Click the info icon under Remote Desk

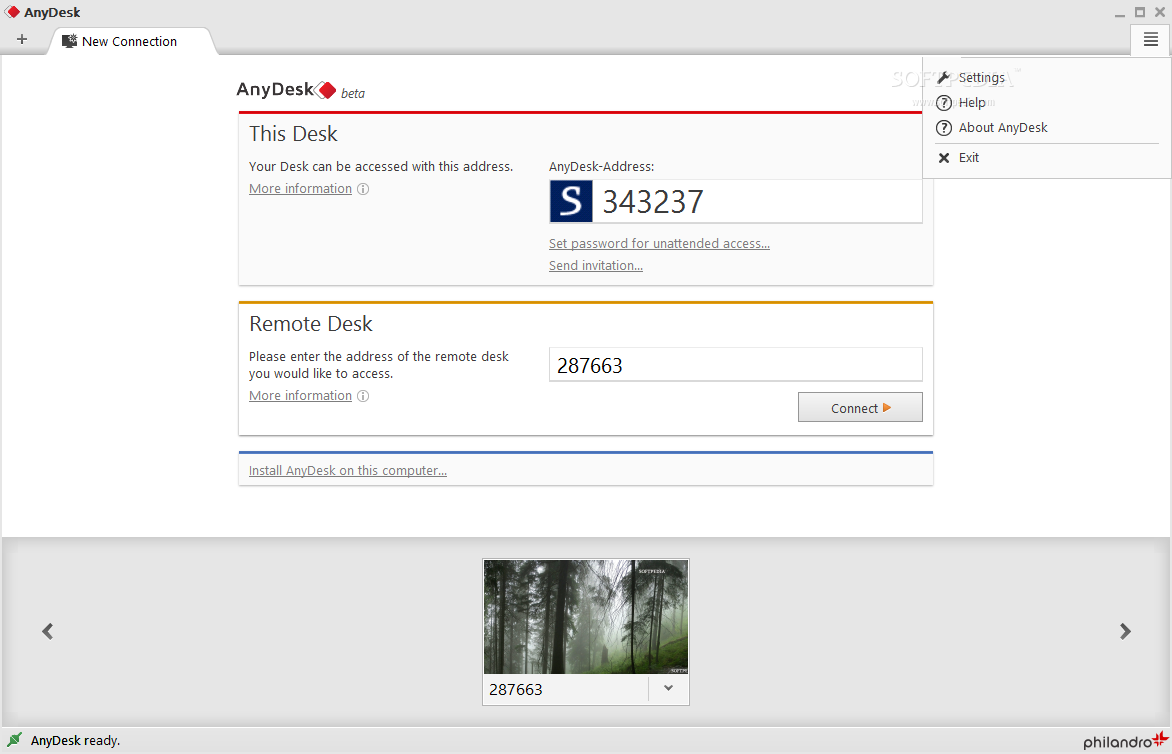(x=363, y=396)
